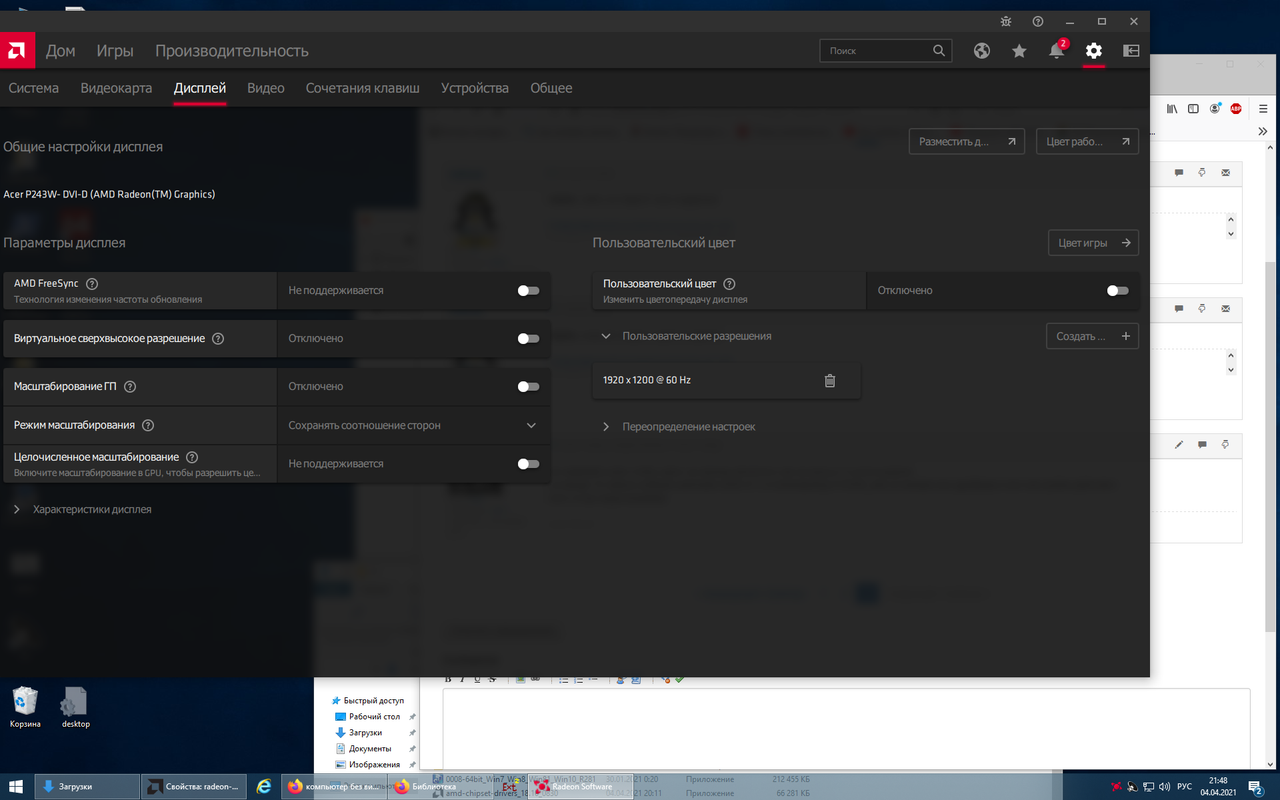Open the Производительность tab
The image size is (1280, 800).
[232, 50]
